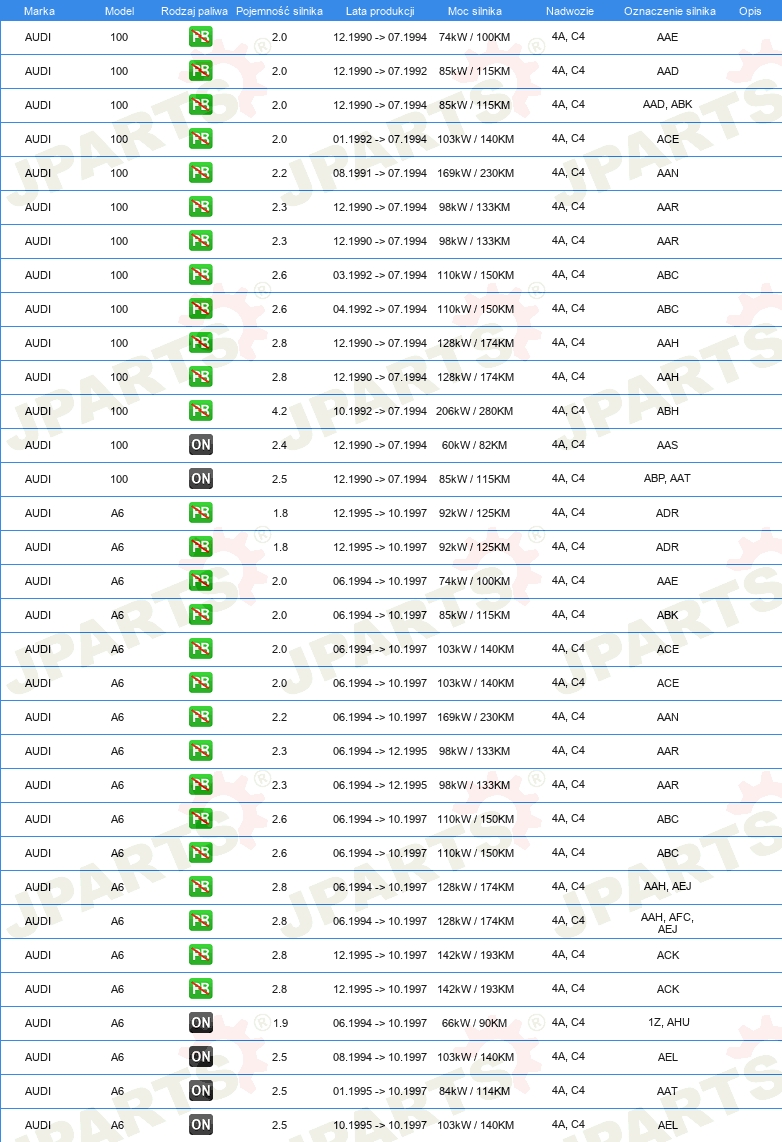The width and height of the screenshot is (782, 1142).
Task: Click the 169kW / 230KM value in the AUDI 100 row
Action: (475, 173)
